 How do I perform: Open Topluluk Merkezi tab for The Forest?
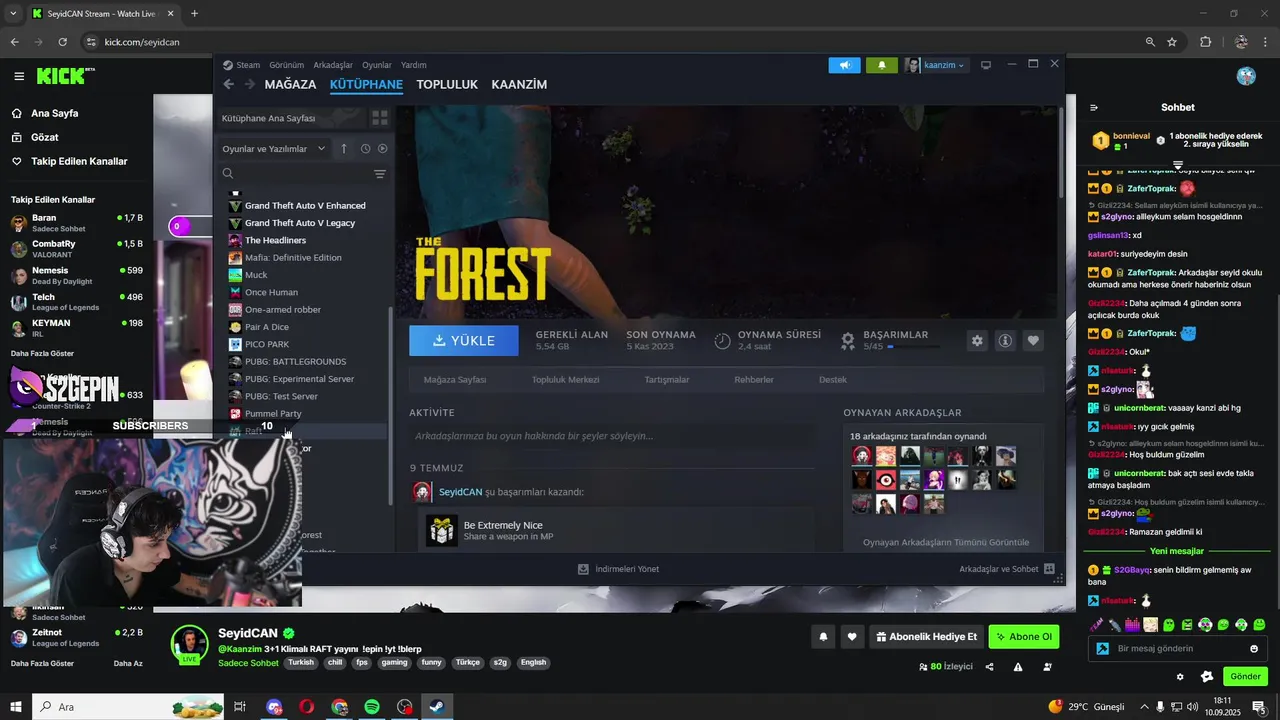pyautogui.click(x=565, y=380)
